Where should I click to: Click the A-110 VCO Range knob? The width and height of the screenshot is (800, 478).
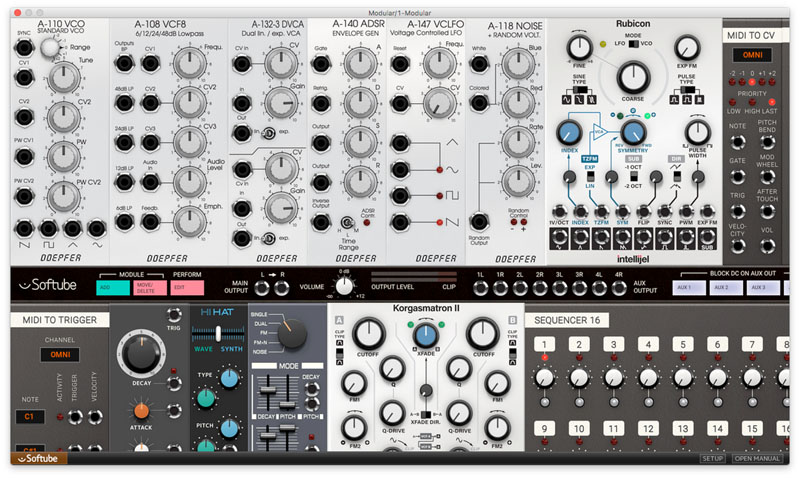(48, 45)
